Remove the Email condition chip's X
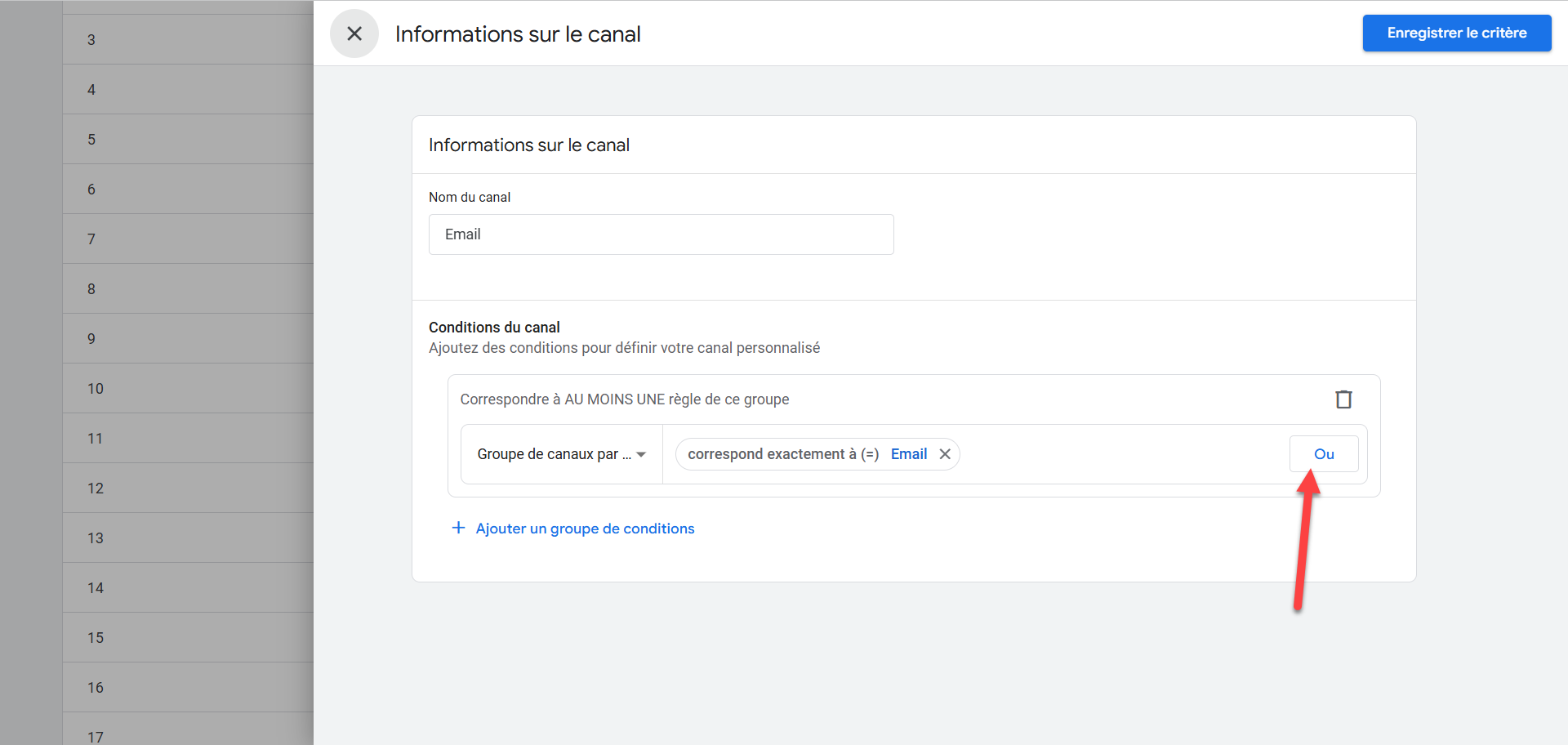The width and height of the screenshot is (1568, 745). click(x=945, y=454)
